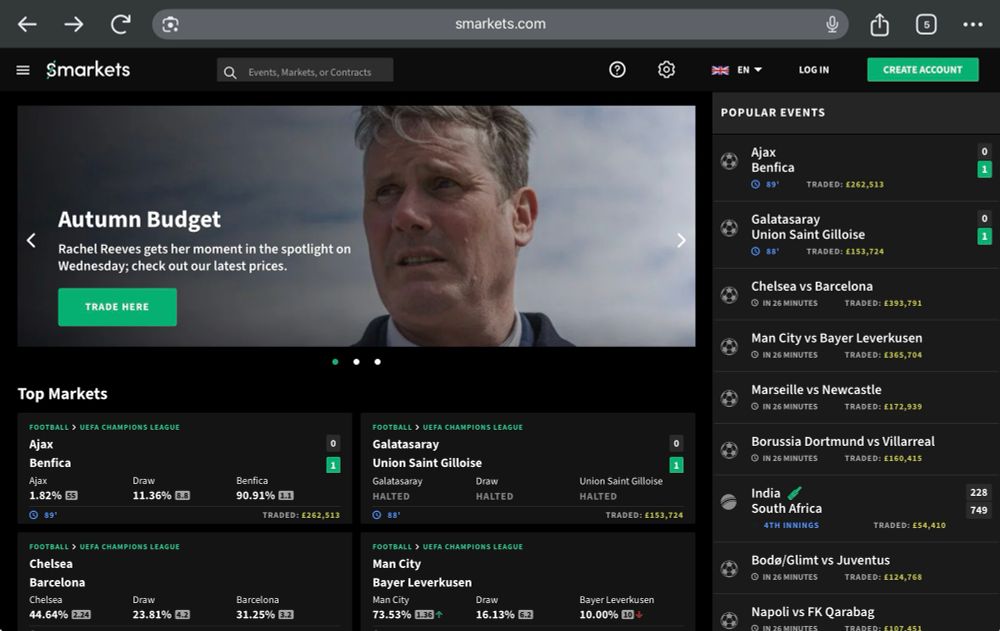Open Bodø/Glimt vs Juventus popular event

point(856,568)
